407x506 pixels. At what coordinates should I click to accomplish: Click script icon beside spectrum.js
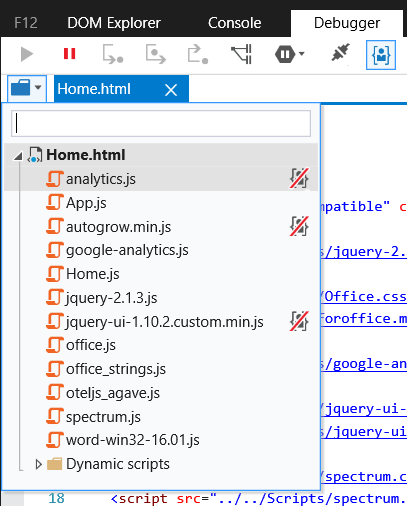tap(55, 416)
